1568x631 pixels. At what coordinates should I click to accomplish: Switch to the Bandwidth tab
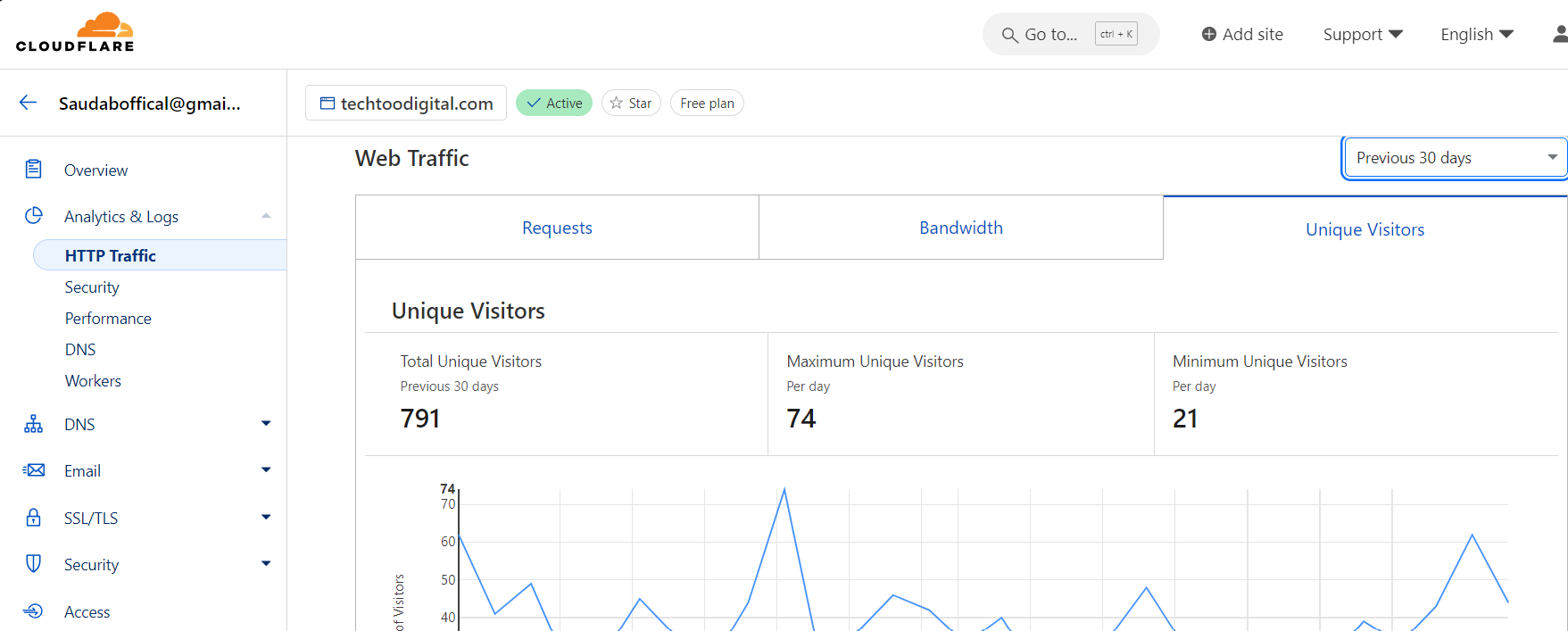point(960,228)
